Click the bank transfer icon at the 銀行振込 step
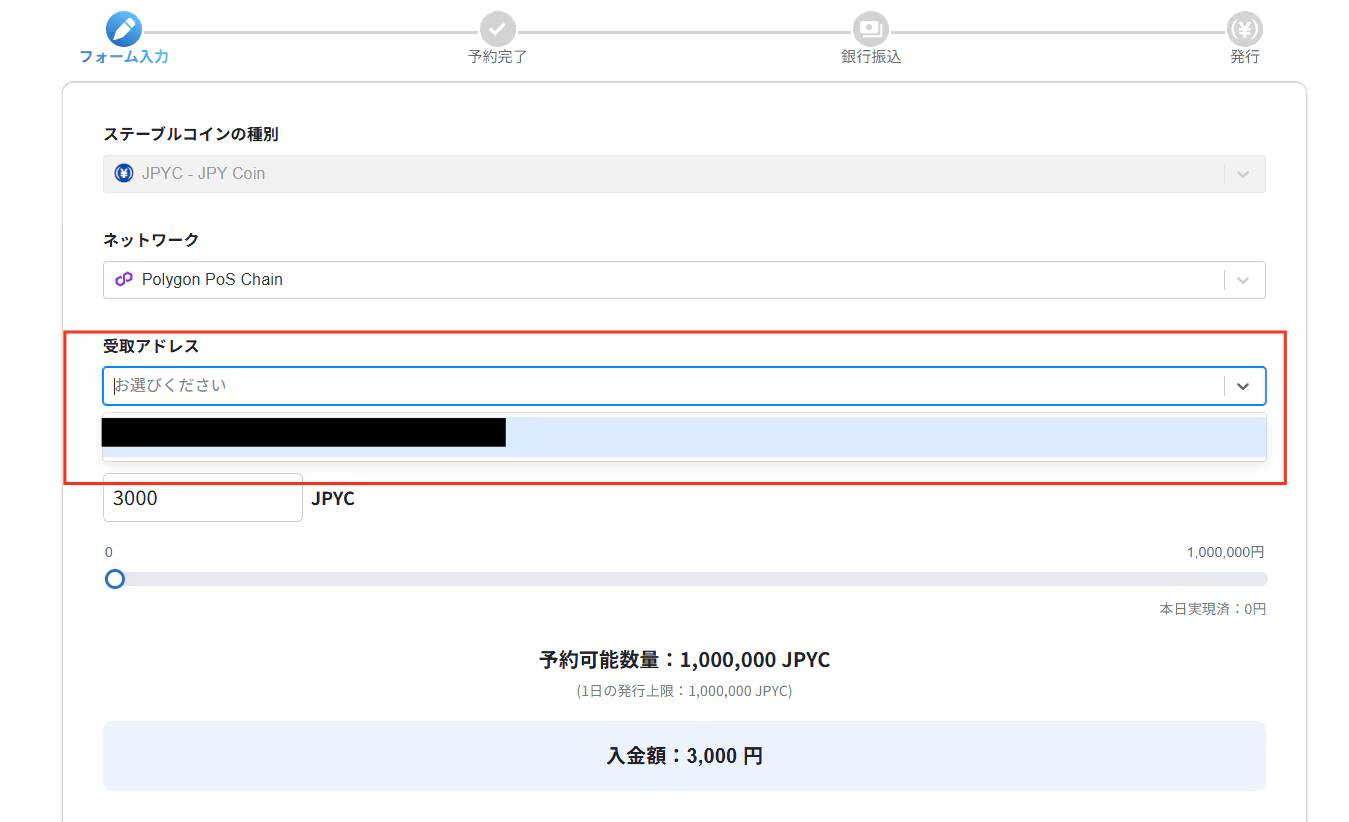Image resolution: width=1349 pixels, height=822 pixels. (x=869, y=29)
